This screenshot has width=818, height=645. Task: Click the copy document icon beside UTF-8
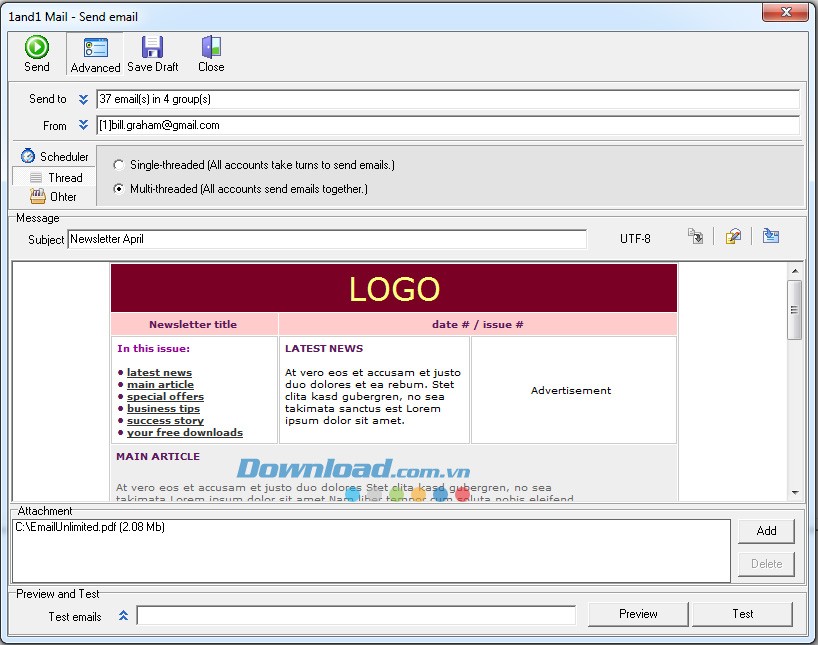[x=696, y=237]
